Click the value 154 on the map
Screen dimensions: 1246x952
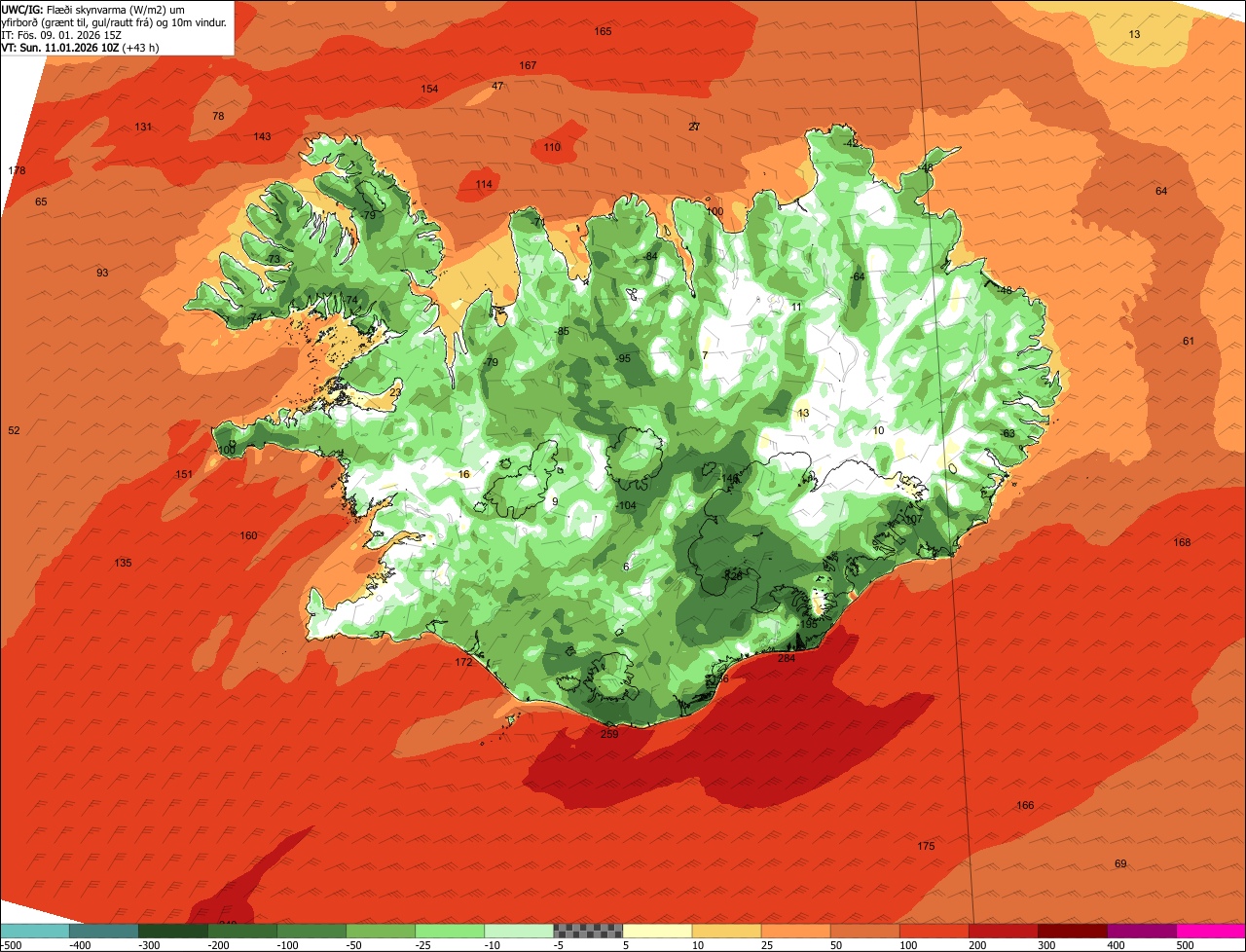coord(429,89)
